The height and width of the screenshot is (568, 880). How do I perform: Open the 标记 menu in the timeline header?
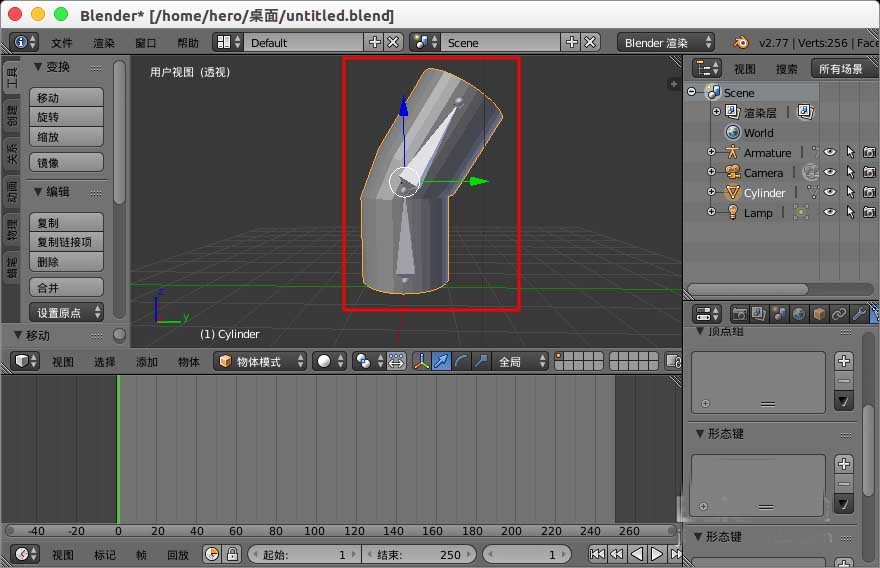[x=104, y=555]
